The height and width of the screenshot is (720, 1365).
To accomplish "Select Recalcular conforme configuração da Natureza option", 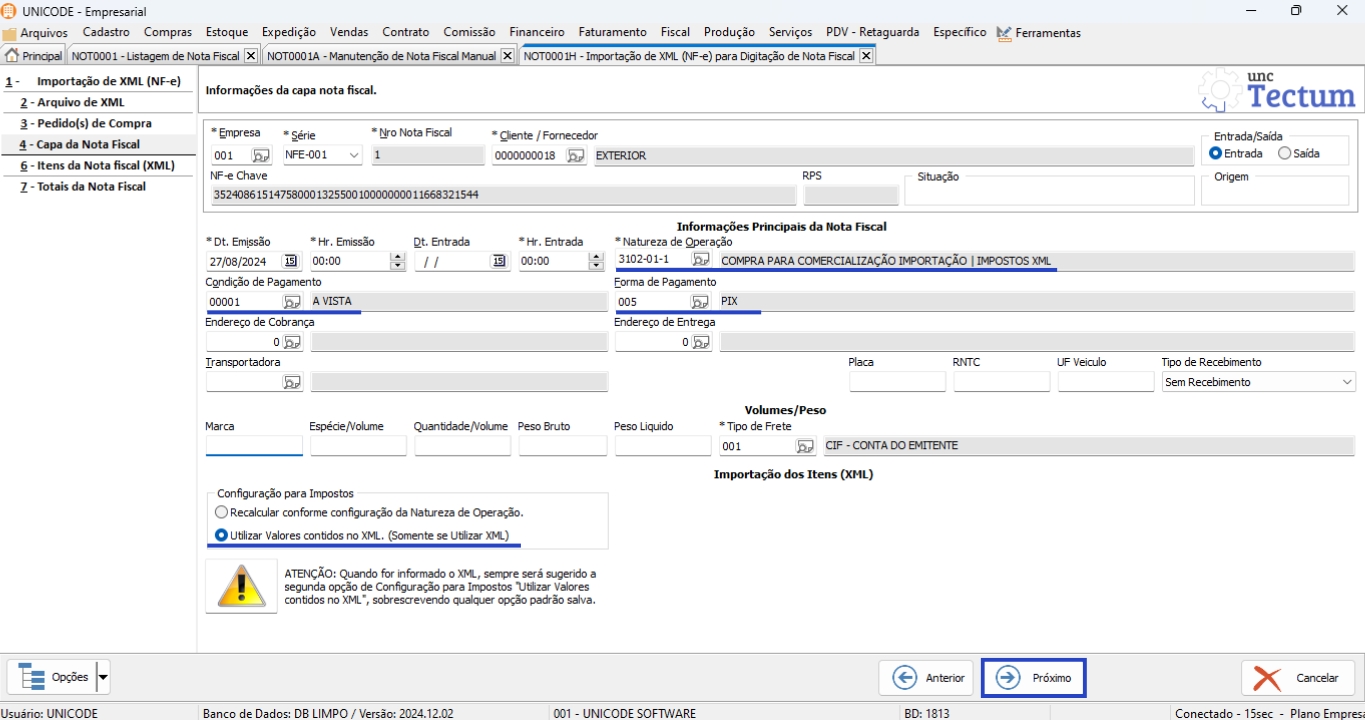I will pos(222,512).
